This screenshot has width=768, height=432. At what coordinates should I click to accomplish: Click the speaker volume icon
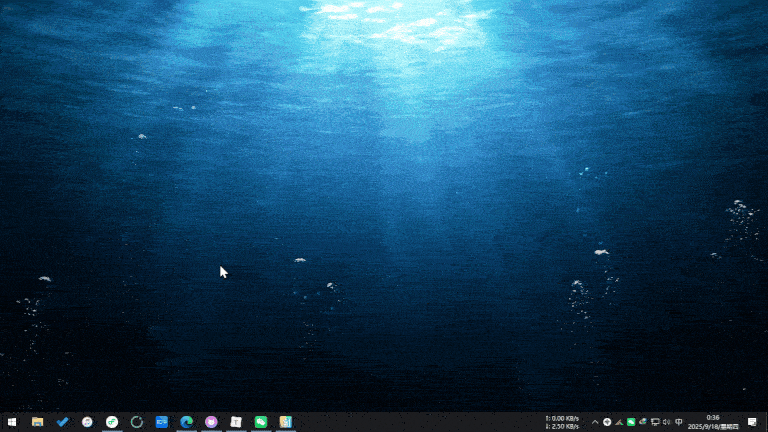pos(667,422)
